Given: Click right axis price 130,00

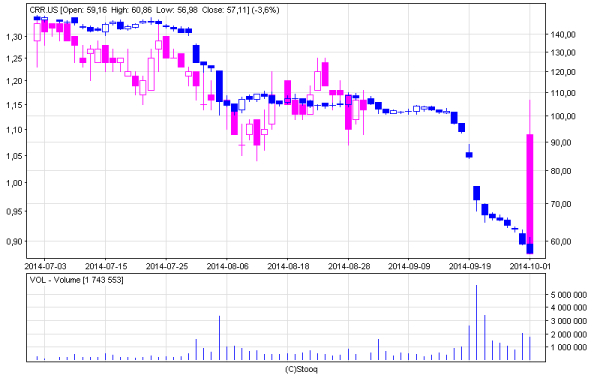Looking at the screenshot, I should 563,52.
